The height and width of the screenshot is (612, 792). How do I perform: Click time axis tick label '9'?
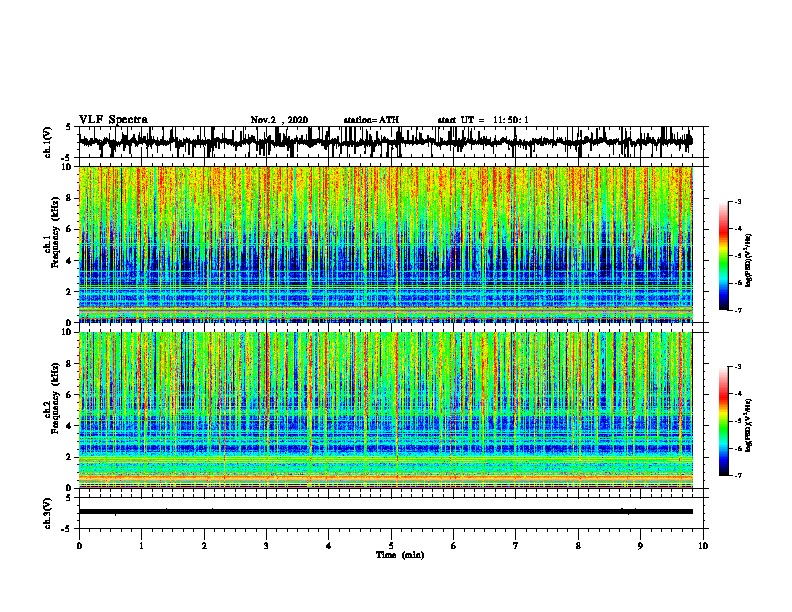point(640,546)
